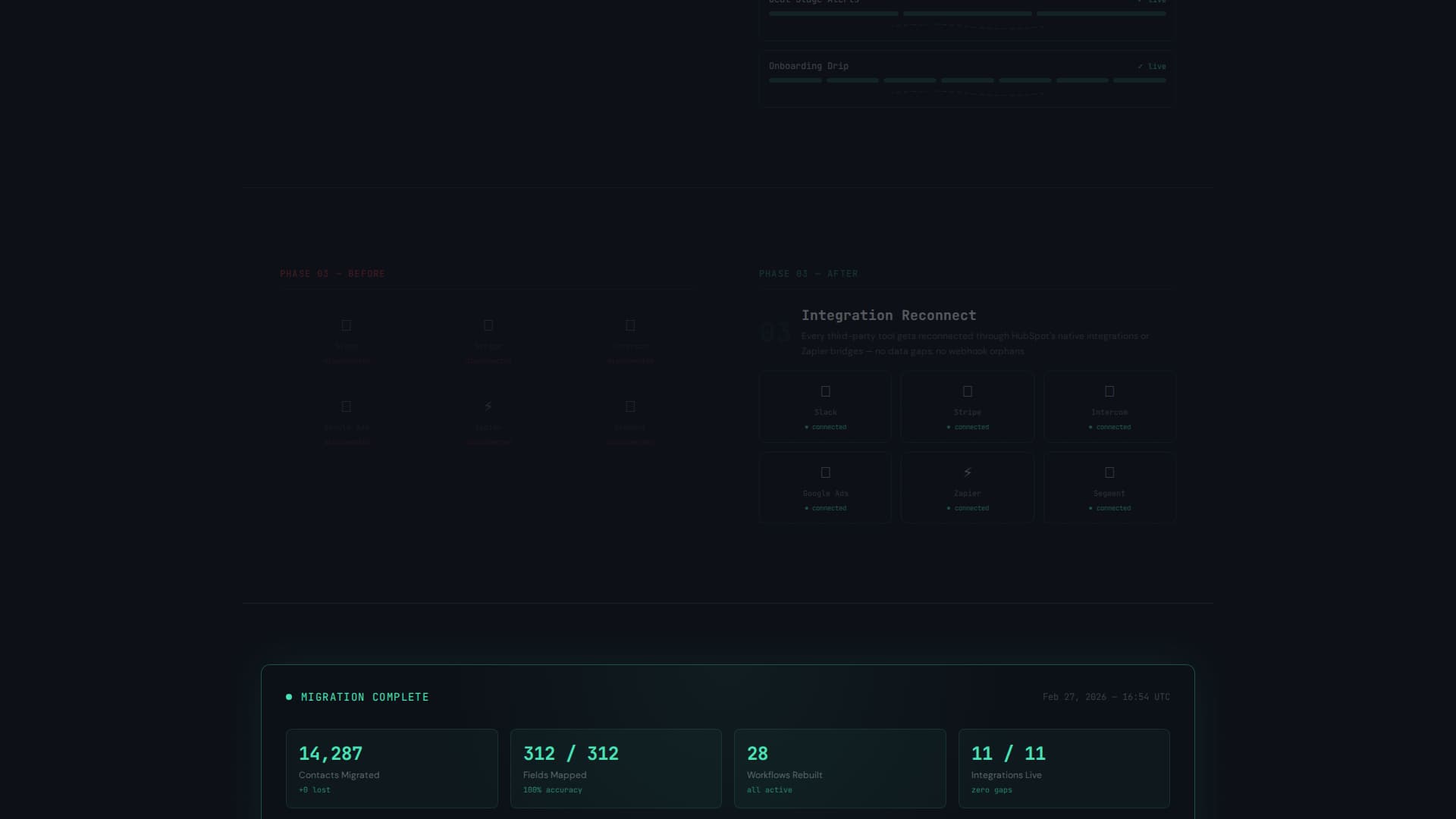
Task: Click the 'Stripe' card label
Action: coord(968,413)
